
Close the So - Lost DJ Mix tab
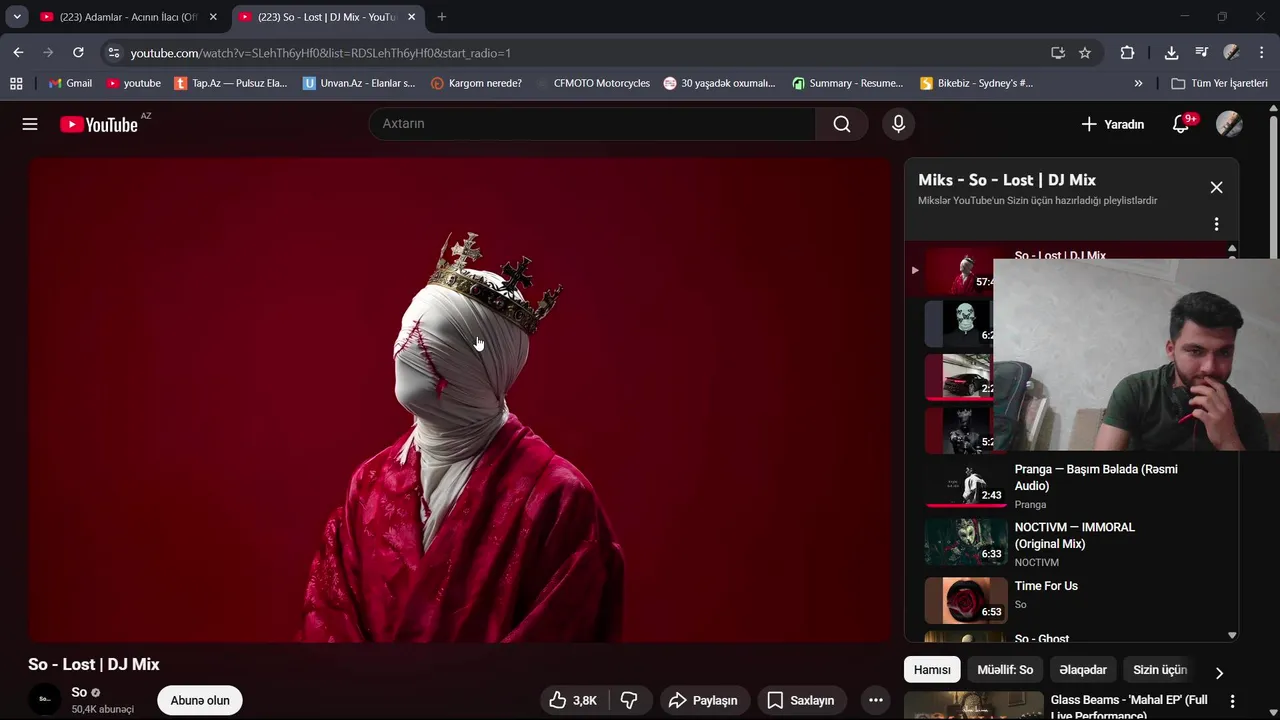click(411, 17)
